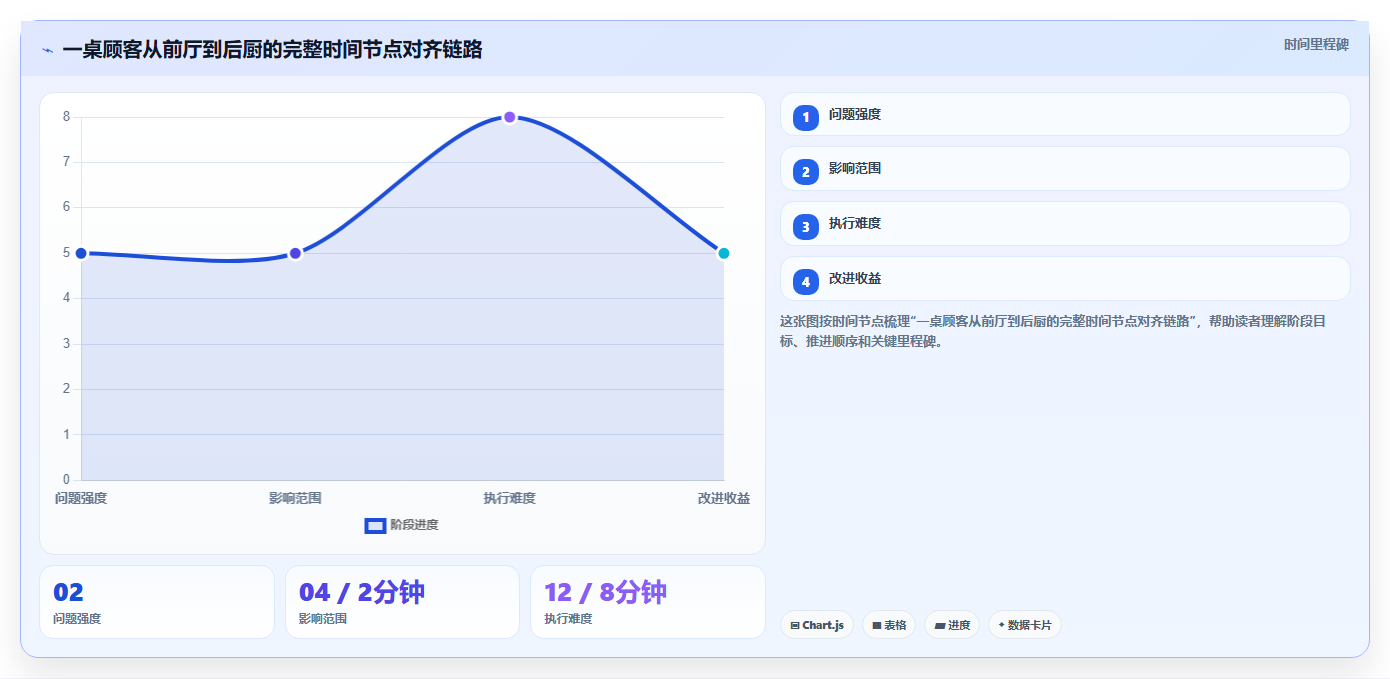Click the 执行难度 x-axis label

tap(509, 498)
